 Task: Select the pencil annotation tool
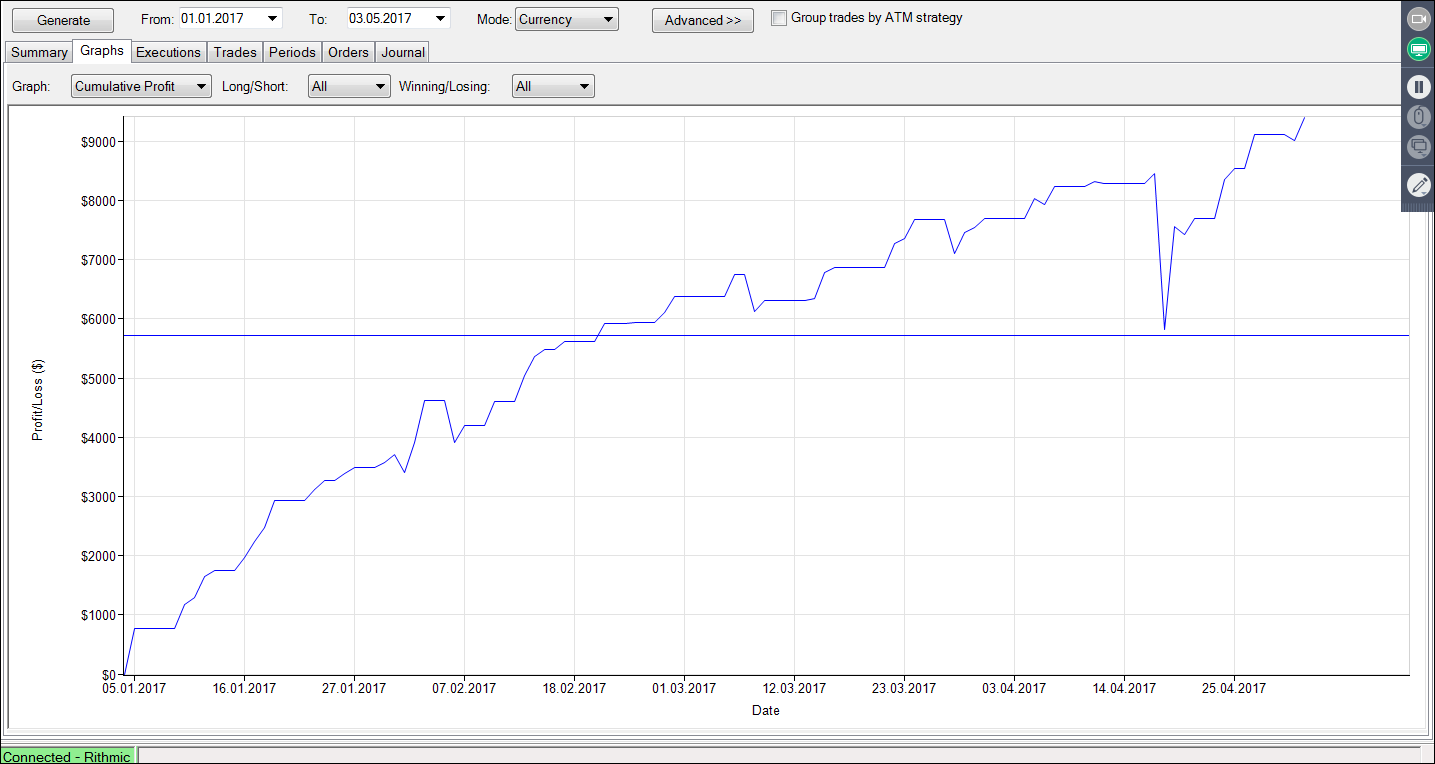(x=1418, y=185)
